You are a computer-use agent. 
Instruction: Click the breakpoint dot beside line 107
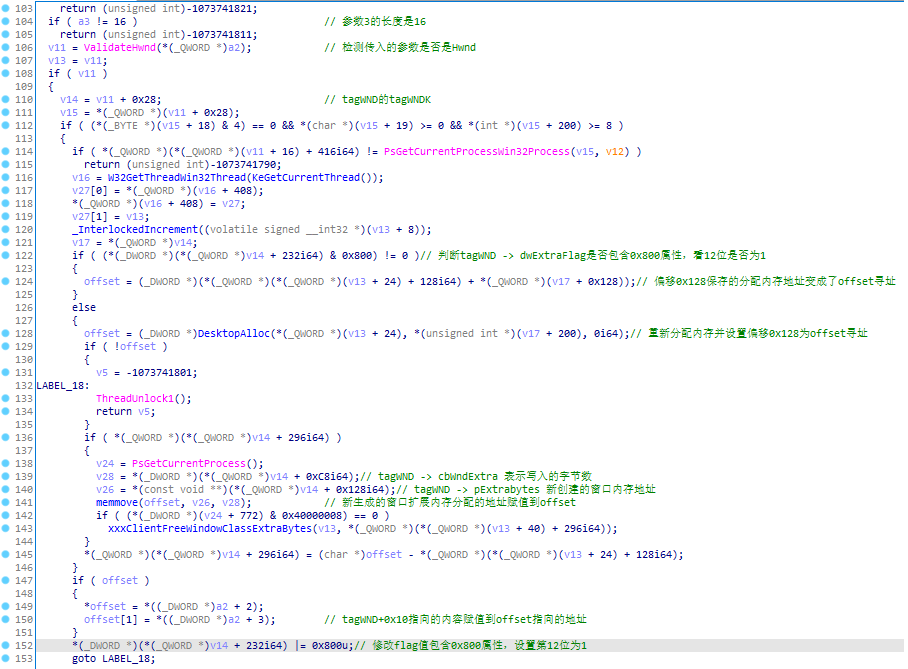point(7,60)
